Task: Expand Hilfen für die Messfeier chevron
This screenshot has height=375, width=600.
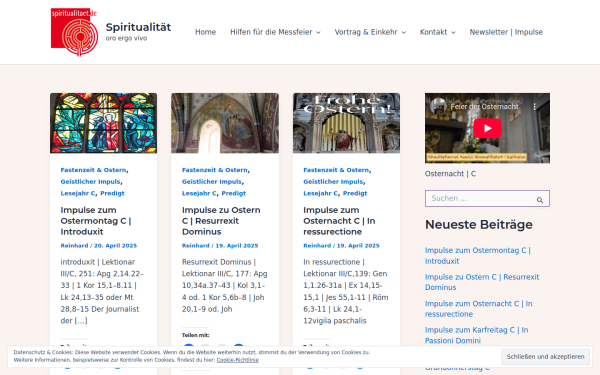Action: 318,33
